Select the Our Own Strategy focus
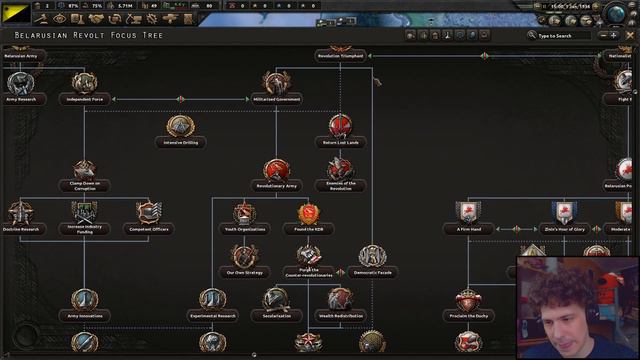The height and width of the screenshot is (360, 640). 244,262
